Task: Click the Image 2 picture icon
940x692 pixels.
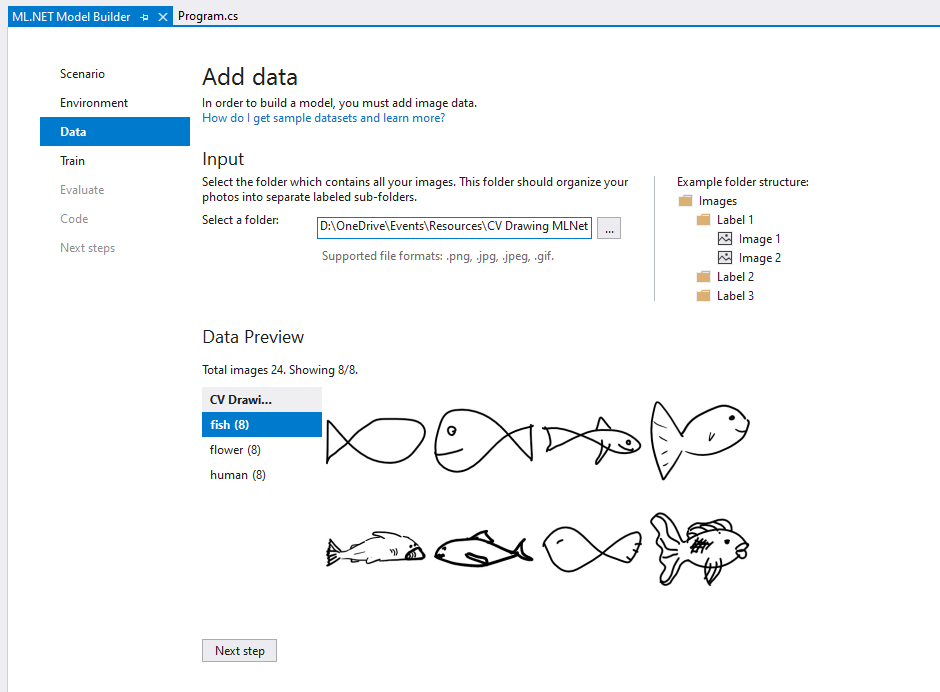Action: pos(725,258)
